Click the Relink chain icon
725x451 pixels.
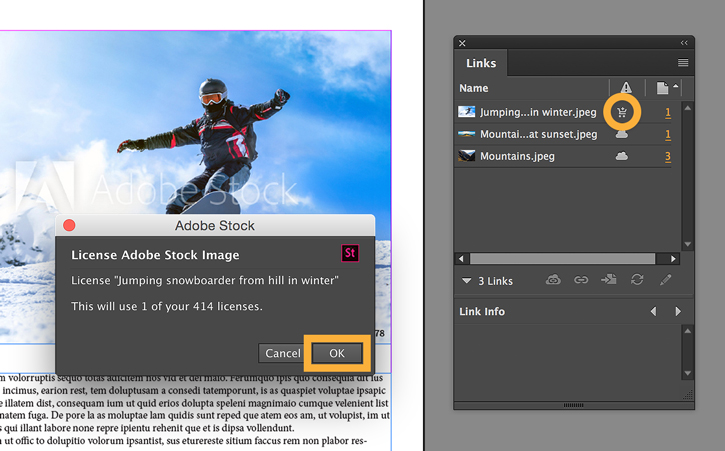click(581, 279)
